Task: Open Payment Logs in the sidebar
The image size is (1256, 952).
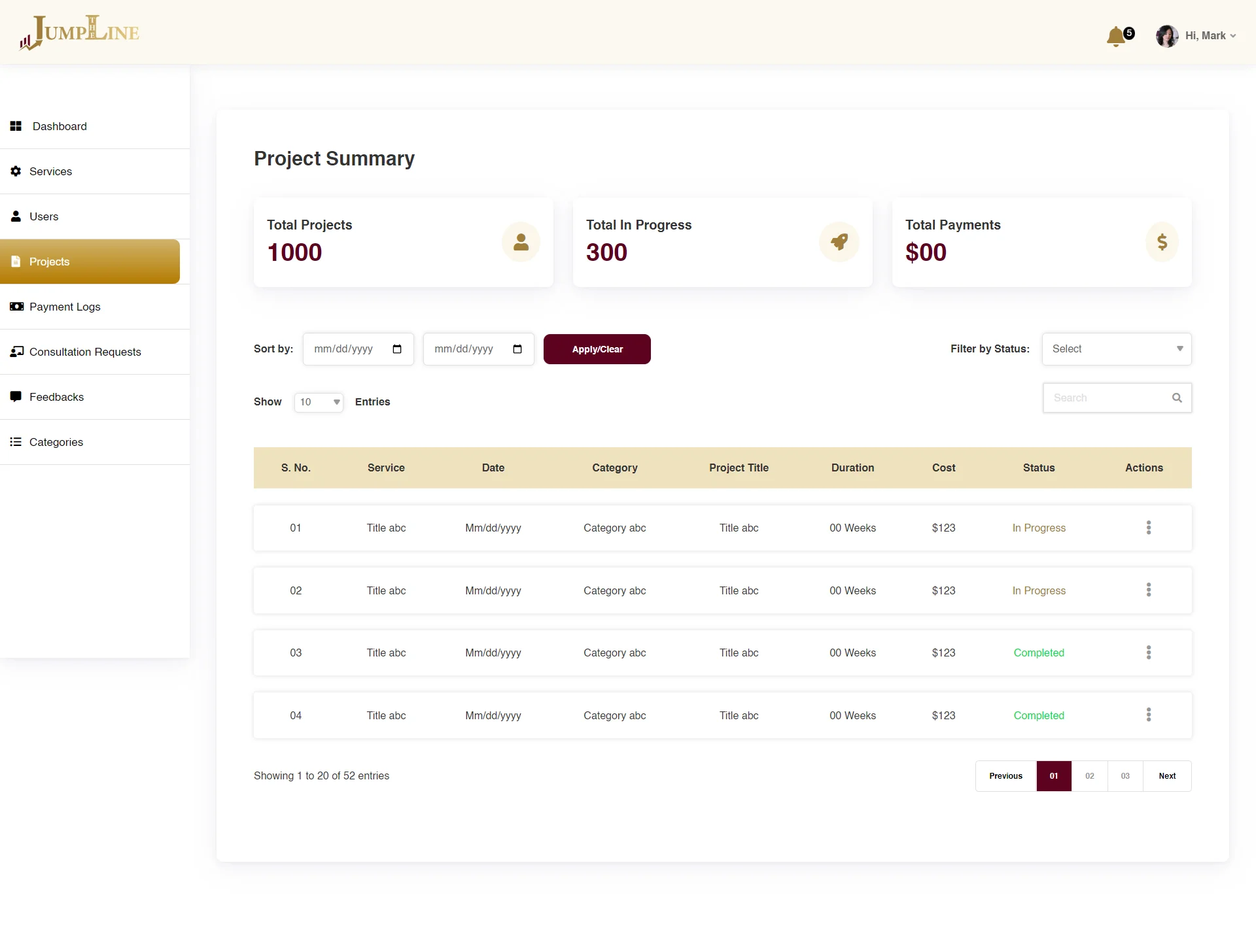Action: pos(65,307)
